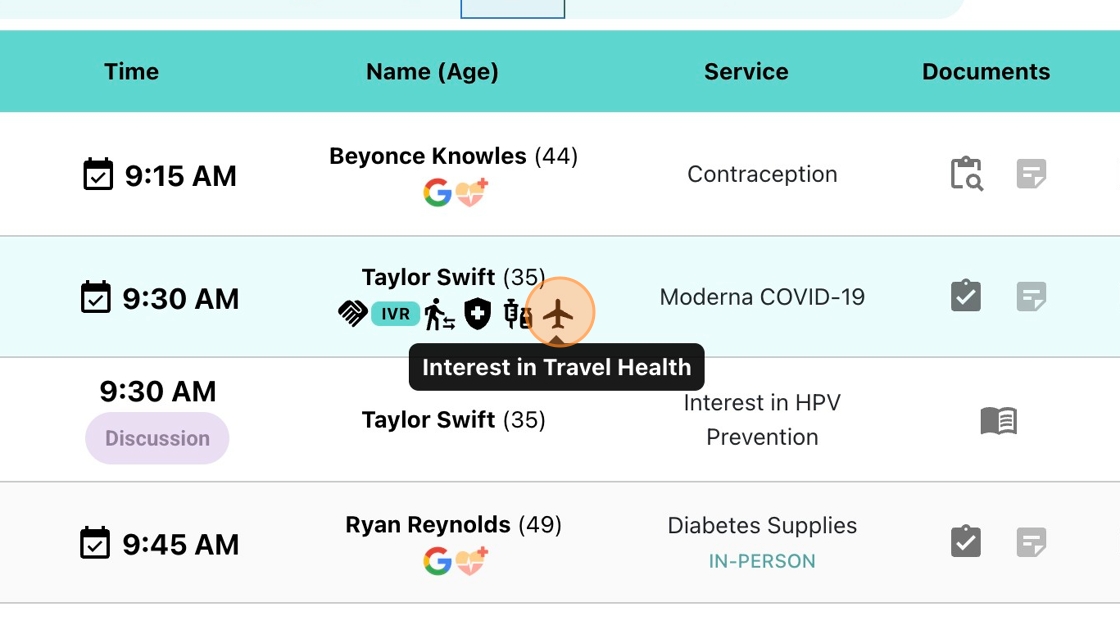1120x625 pixels.
Task: Click the Time column header
Action: [131, 72]
